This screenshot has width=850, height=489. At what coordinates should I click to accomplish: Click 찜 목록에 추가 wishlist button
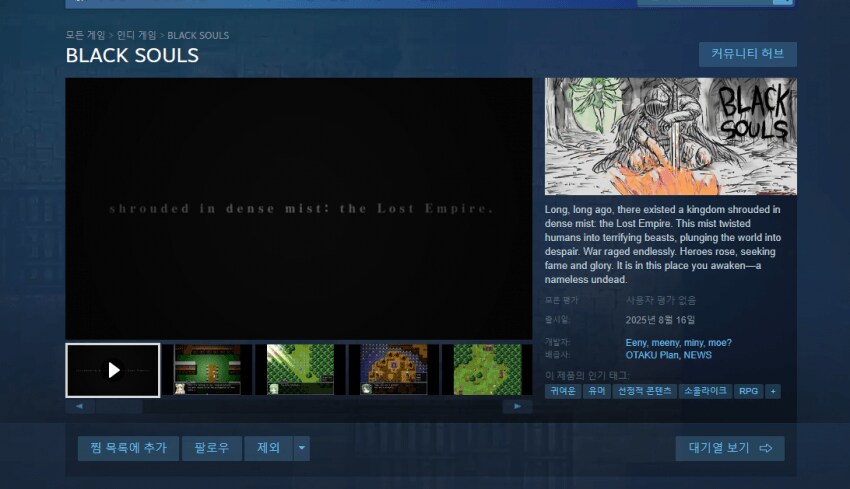pyautogui.click(x=128, y=448)
